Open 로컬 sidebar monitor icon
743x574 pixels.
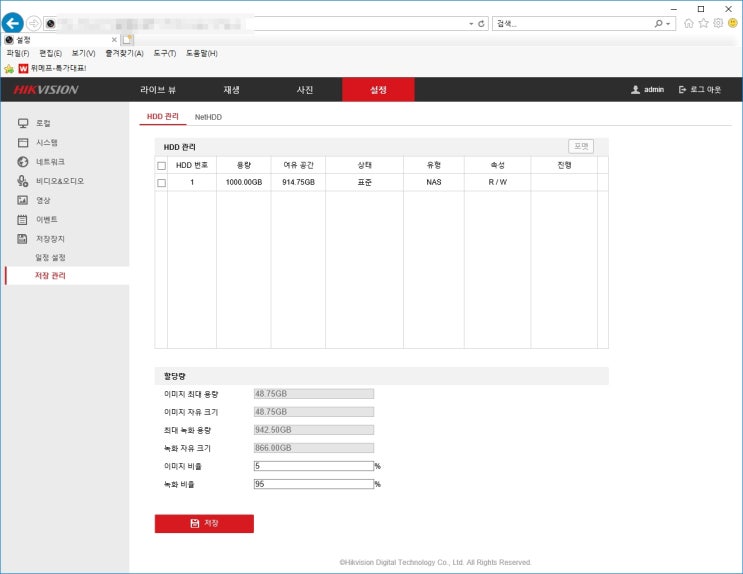pyautogui.click(x=23, y=123)
